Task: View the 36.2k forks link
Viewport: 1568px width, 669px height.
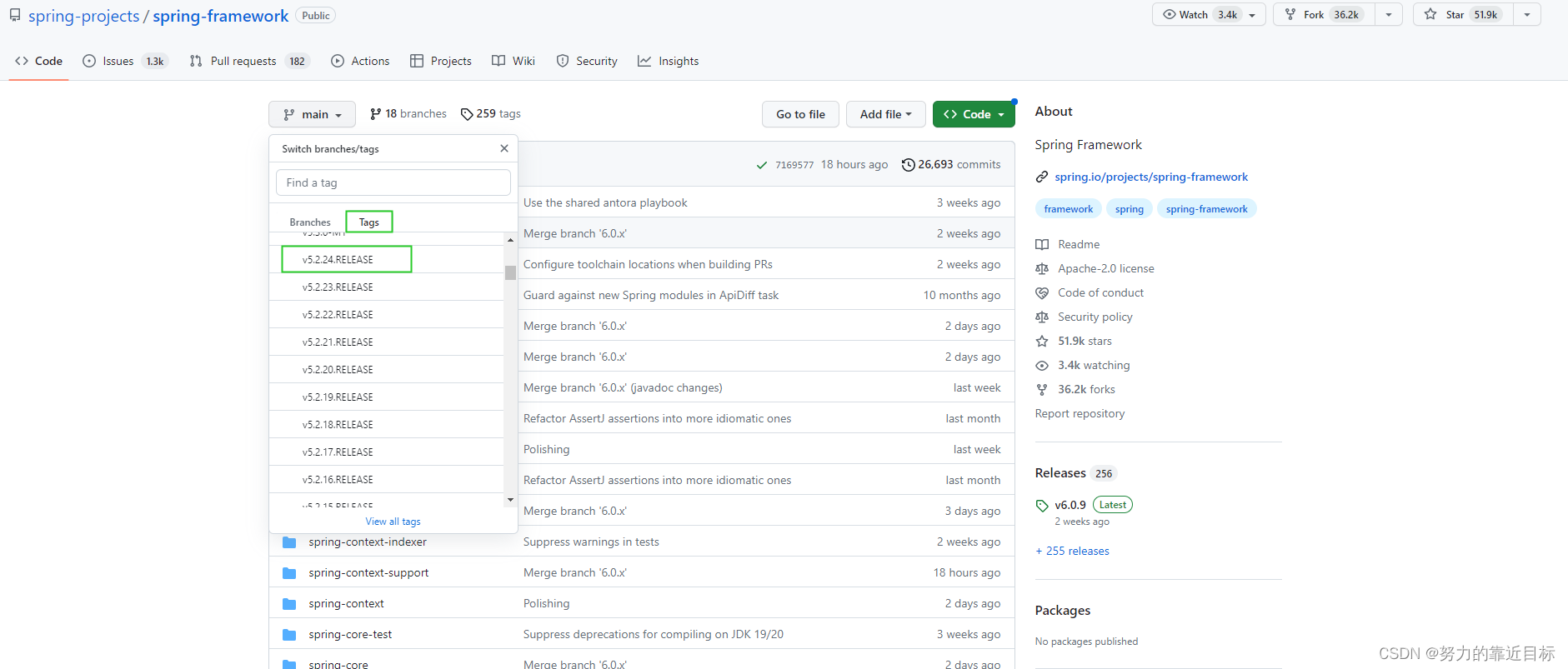Action: pyautogui.click(x=1076, y=389)
